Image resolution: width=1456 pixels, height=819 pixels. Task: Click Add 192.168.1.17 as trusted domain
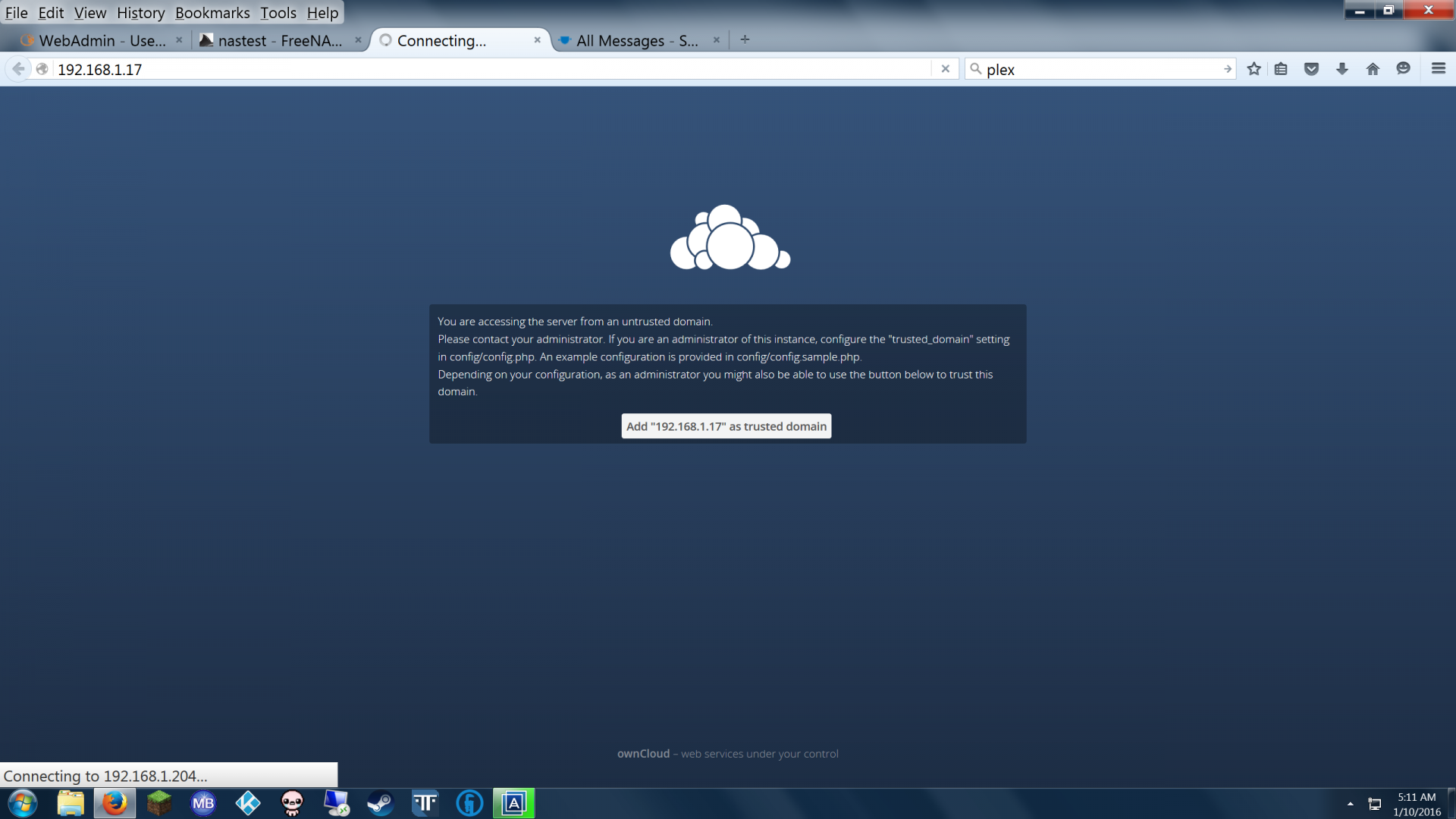(726, 426)
